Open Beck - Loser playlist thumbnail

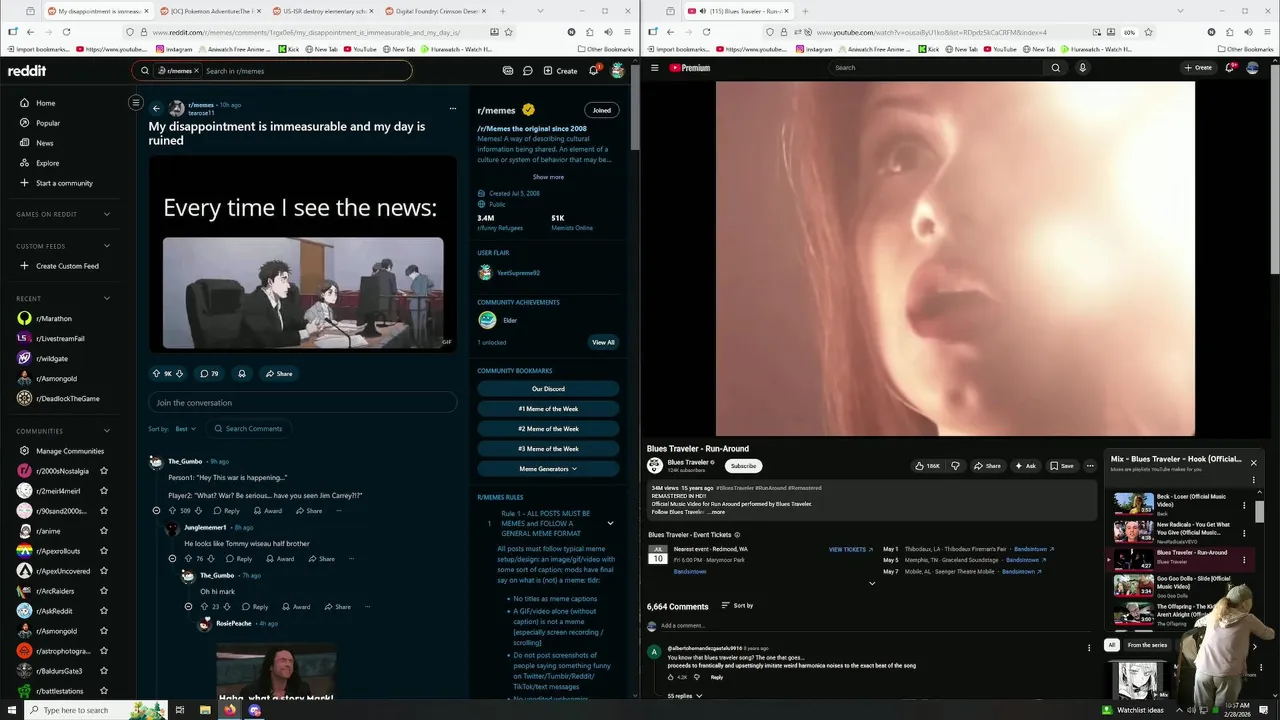click(1133, 503)
